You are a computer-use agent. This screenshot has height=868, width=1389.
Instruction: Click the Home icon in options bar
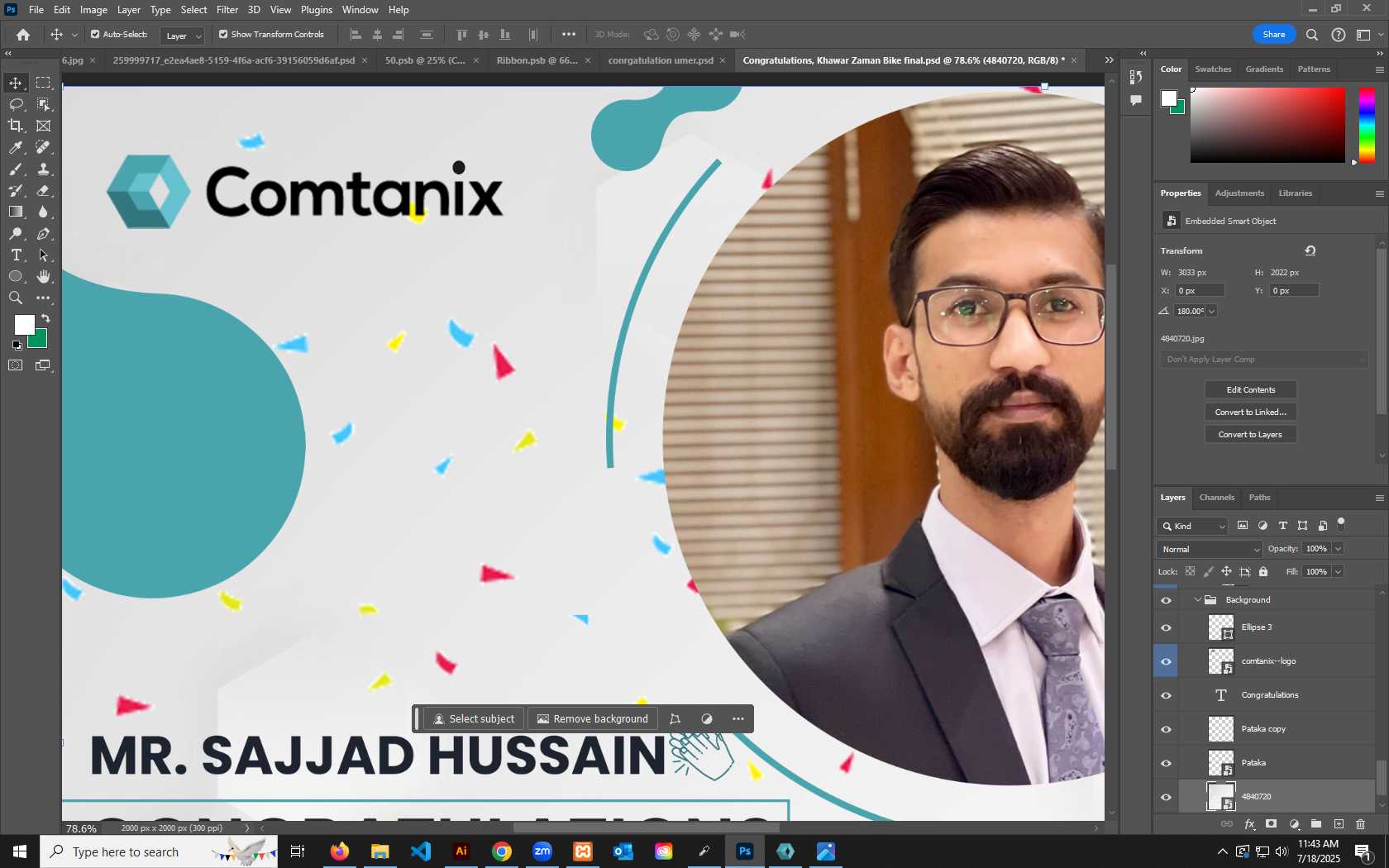point(23,35)
